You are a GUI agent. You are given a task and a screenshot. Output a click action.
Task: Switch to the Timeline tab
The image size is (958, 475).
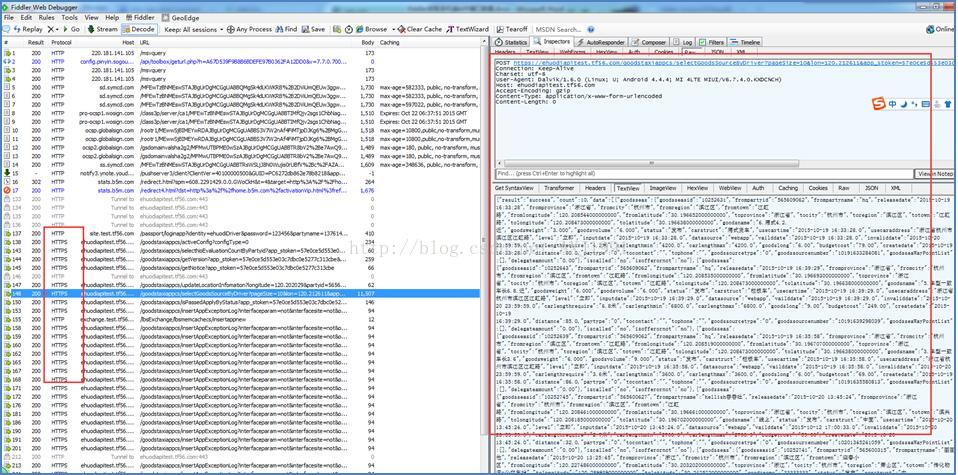click(x=745, y=43)
